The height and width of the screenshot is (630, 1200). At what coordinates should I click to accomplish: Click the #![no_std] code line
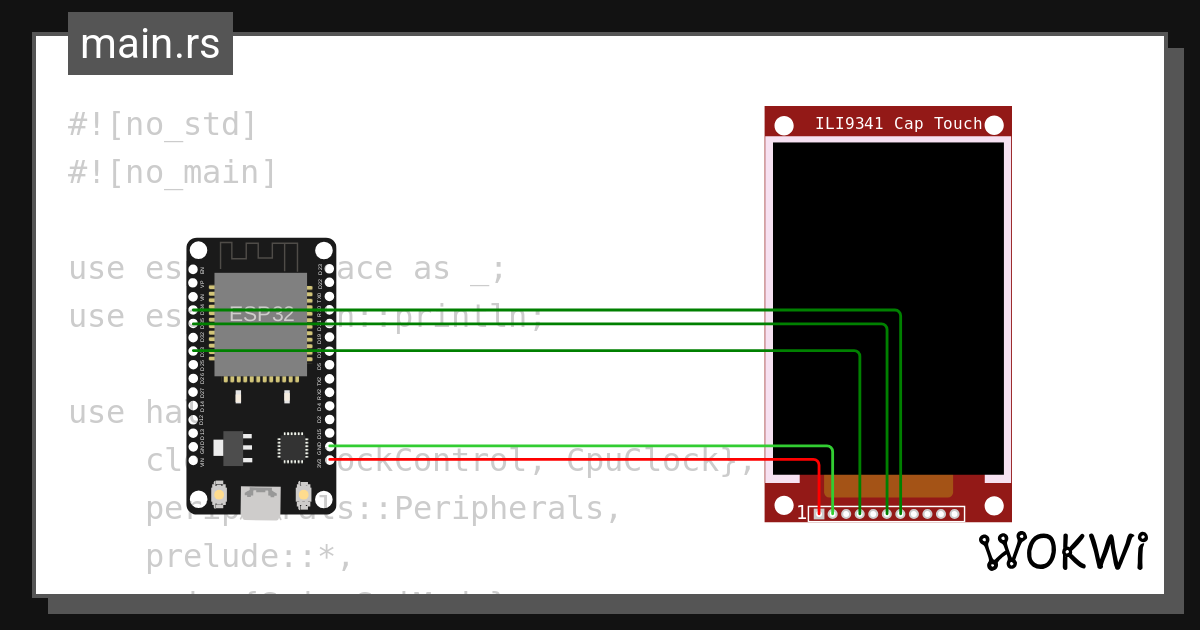click(x=163, y=125)
